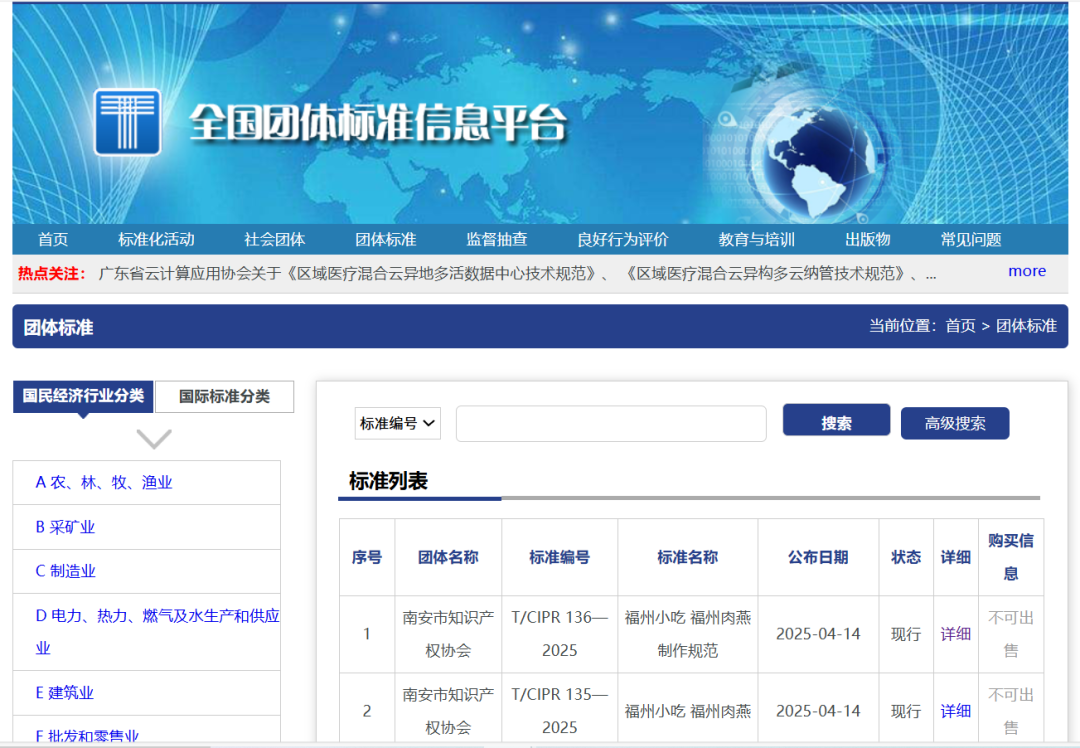The height and width of the screenshot is (748, 1080).
Task: Open the 出版物 navigation item
Action: coord(866,239)
